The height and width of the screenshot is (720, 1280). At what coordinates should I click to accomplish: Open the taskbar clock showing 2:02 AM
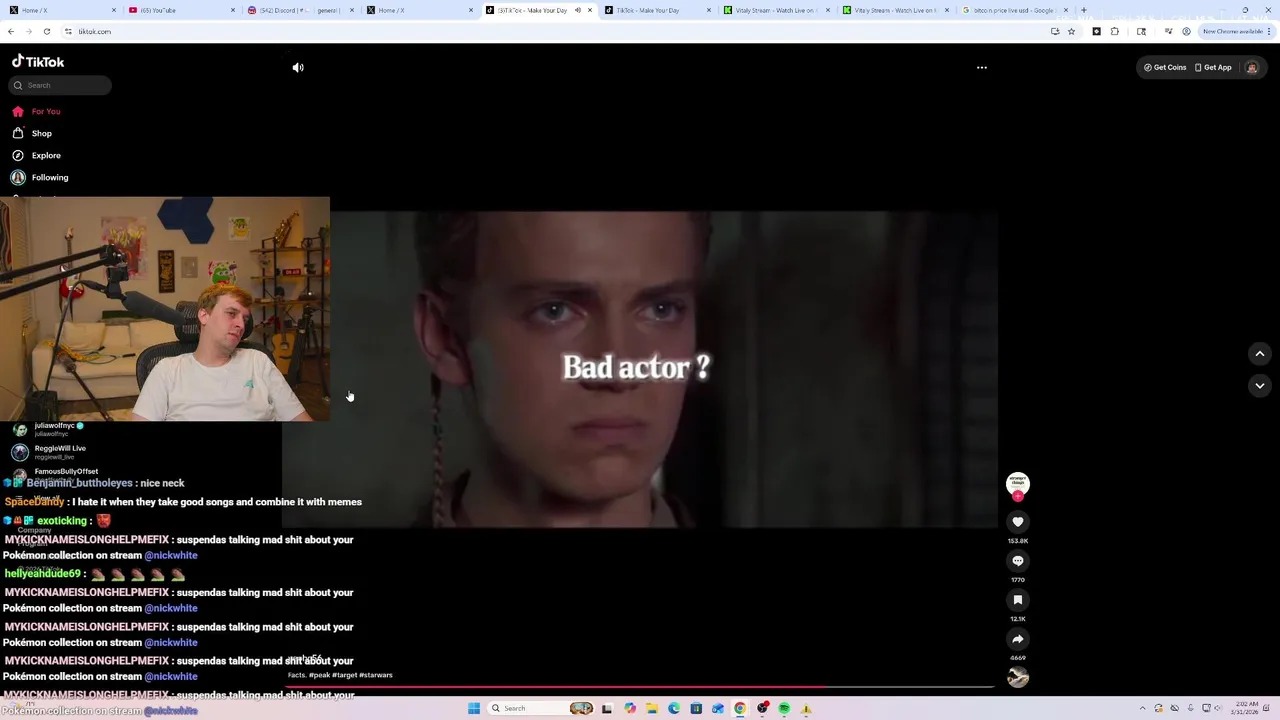point(1246,708)
